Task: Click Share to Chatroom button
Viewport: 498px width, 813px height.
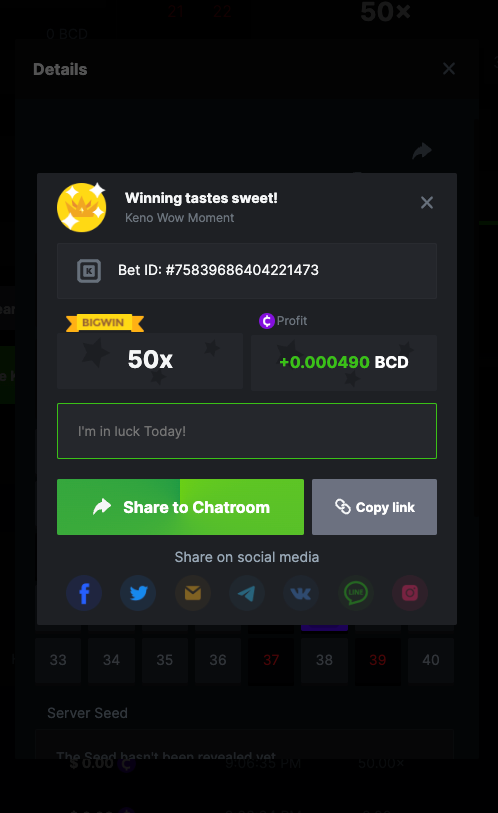Action: (x=181, y=507)
